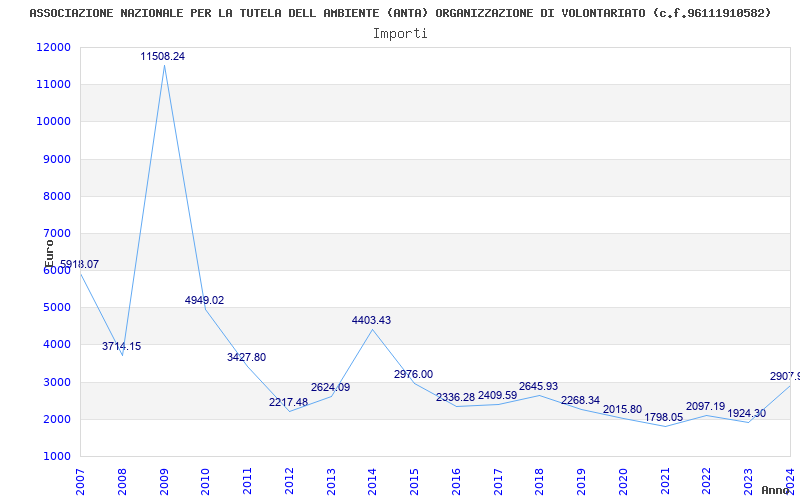Click the 2014 x-axis year label
The height and width of the screenshot is (500, 800).
pyautogui.click(x=372, y=481)
